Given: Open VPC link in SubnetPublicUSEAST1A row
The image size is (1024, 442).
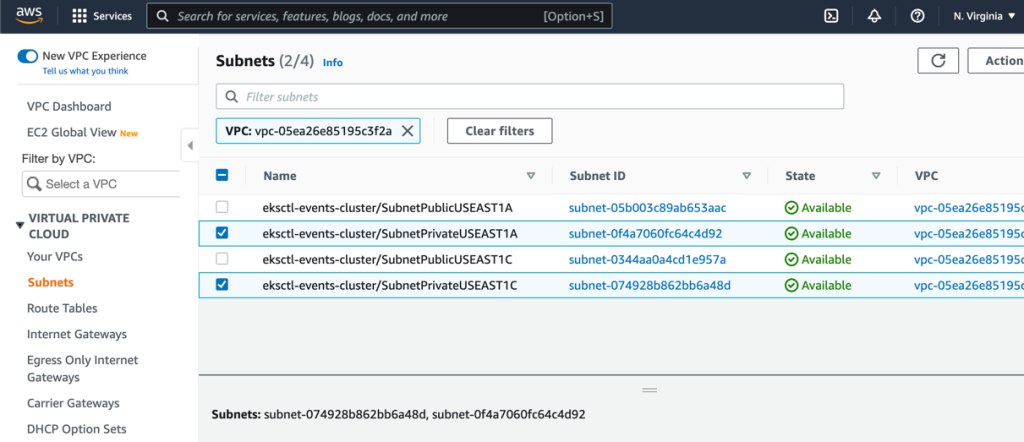Looking at the screenshot, I should [968, 208].
